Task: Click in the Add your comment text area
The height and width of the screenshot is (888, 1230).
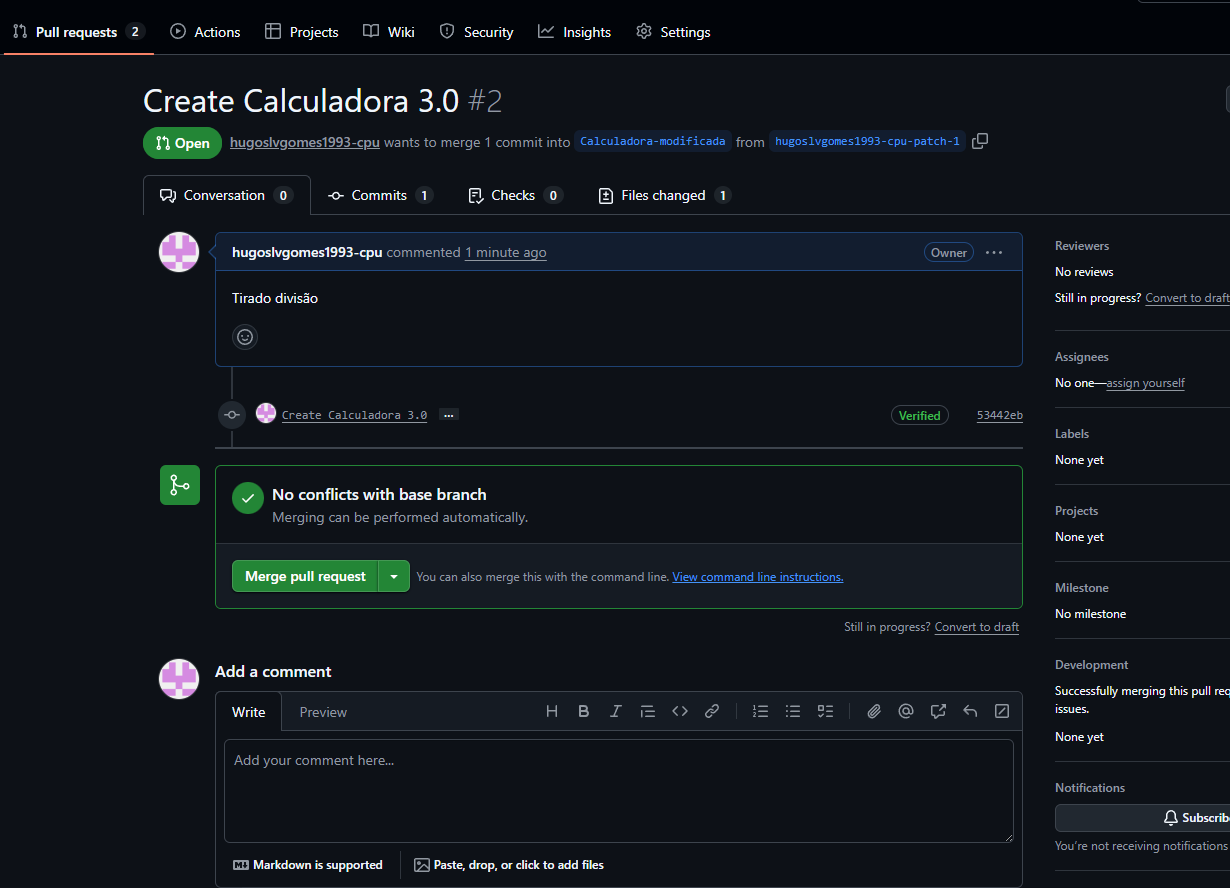Action: [619, 791]
